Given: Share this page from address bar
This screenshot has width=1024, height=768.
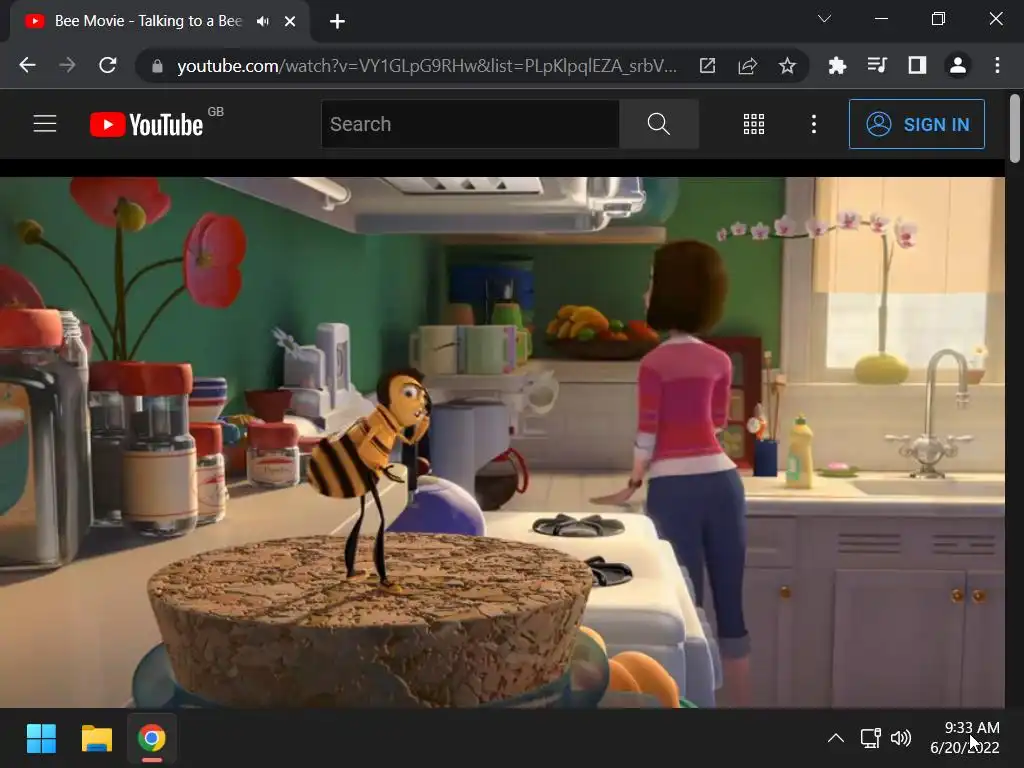Looking at the screenshot, I should [747, 65].
